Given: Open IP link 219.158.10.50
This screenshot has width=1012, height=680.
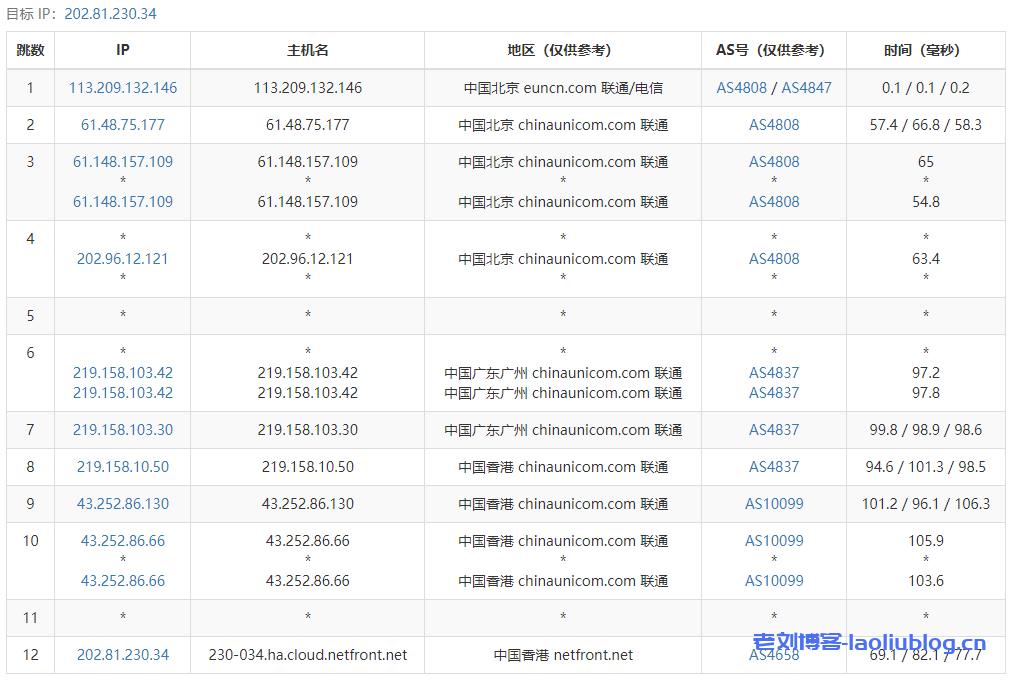Looking at the screenshot, I should 123,467.
